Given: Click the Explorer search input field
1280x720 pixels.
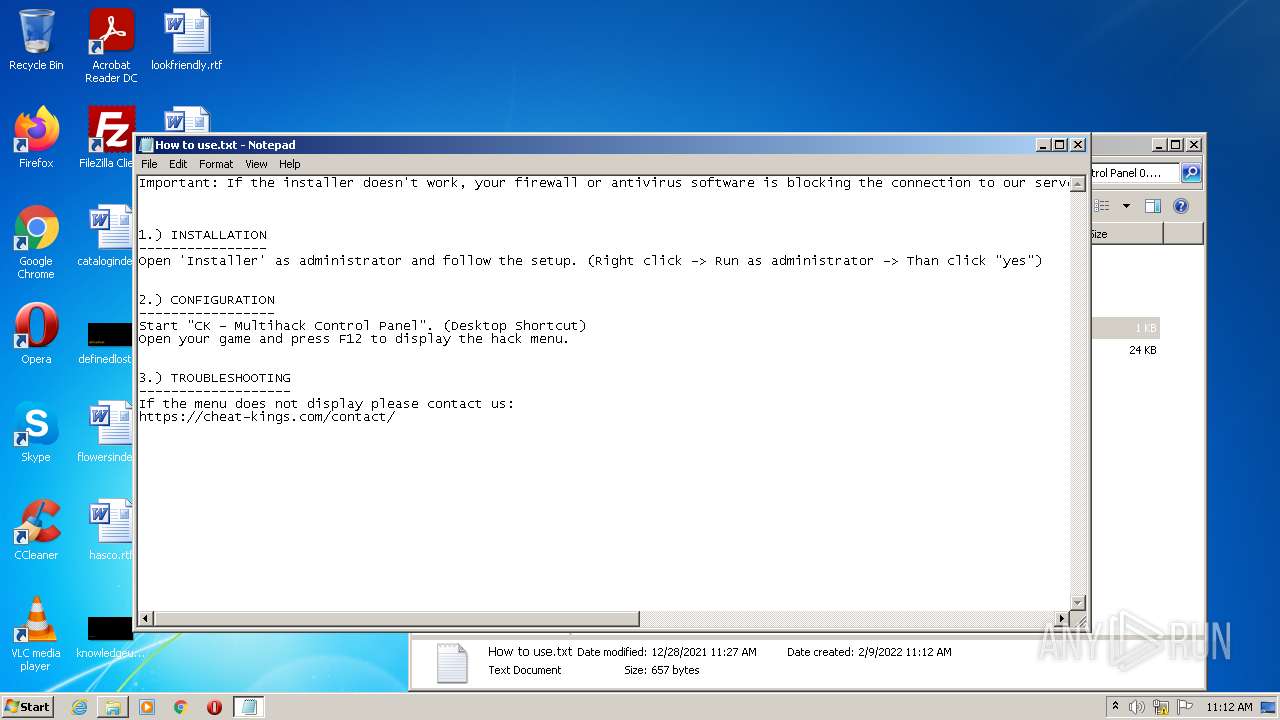Looking at the screenshot, I should click(x=1135, y=173).
